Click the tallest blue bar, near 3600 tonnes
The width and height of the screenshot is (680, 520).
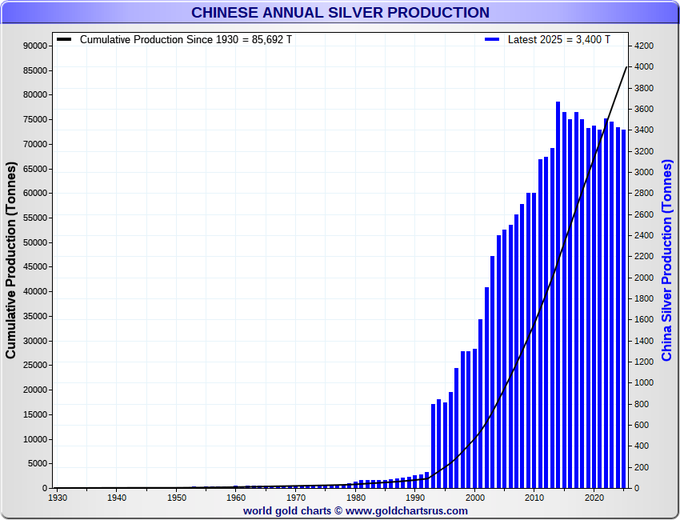point(558,295)
